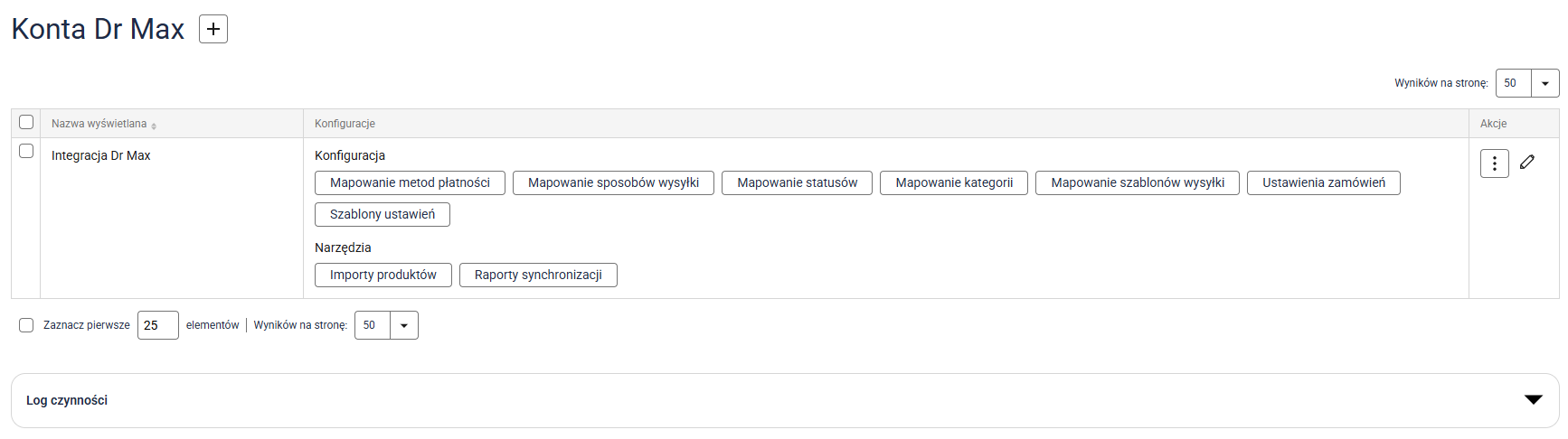Open Mapowanie szablonów wysyłki

point(1137,183)
